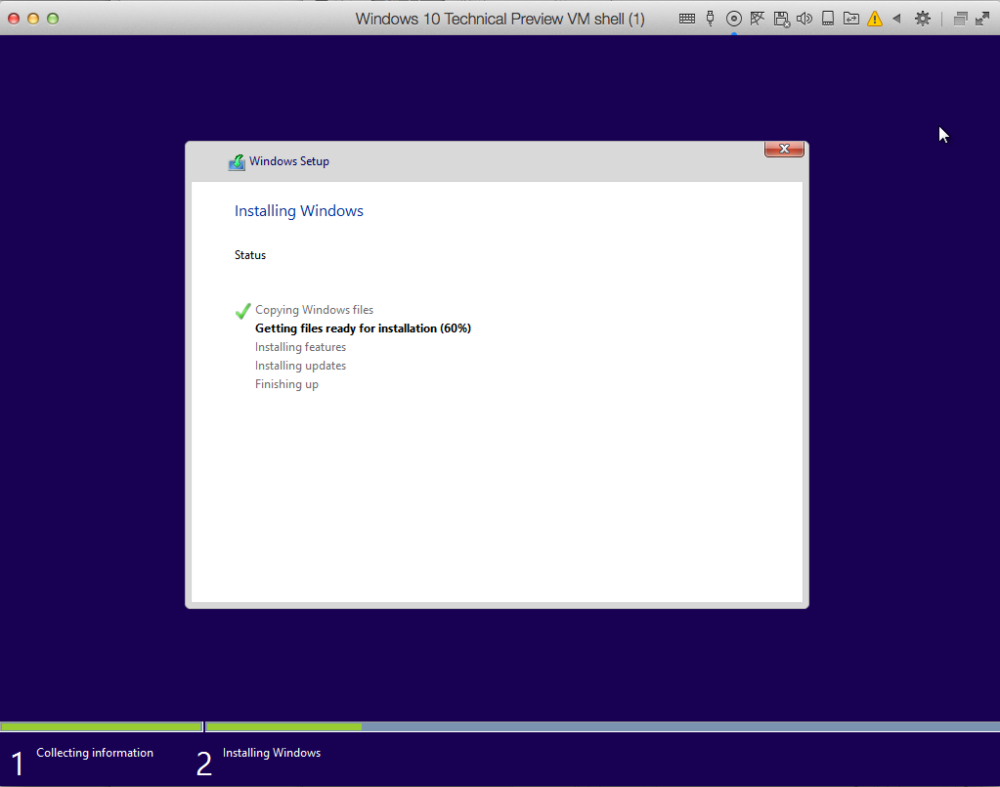The width and height of the screenshot is (1000, 787).
Task: Close the Windows Setup dialog
Action: pos(784,149)
